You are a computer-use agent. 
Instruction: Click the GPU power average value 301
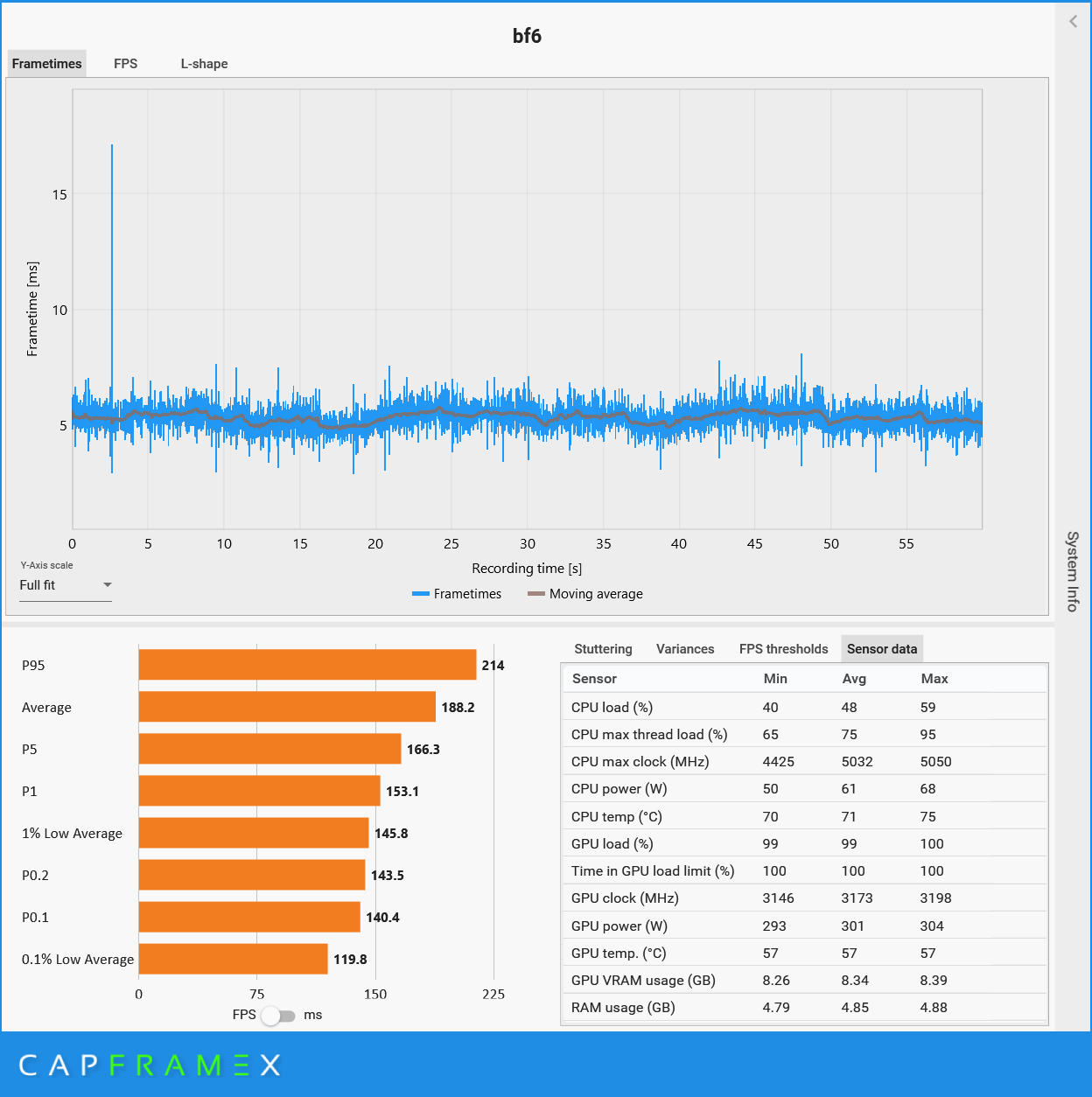coord(852,926)
